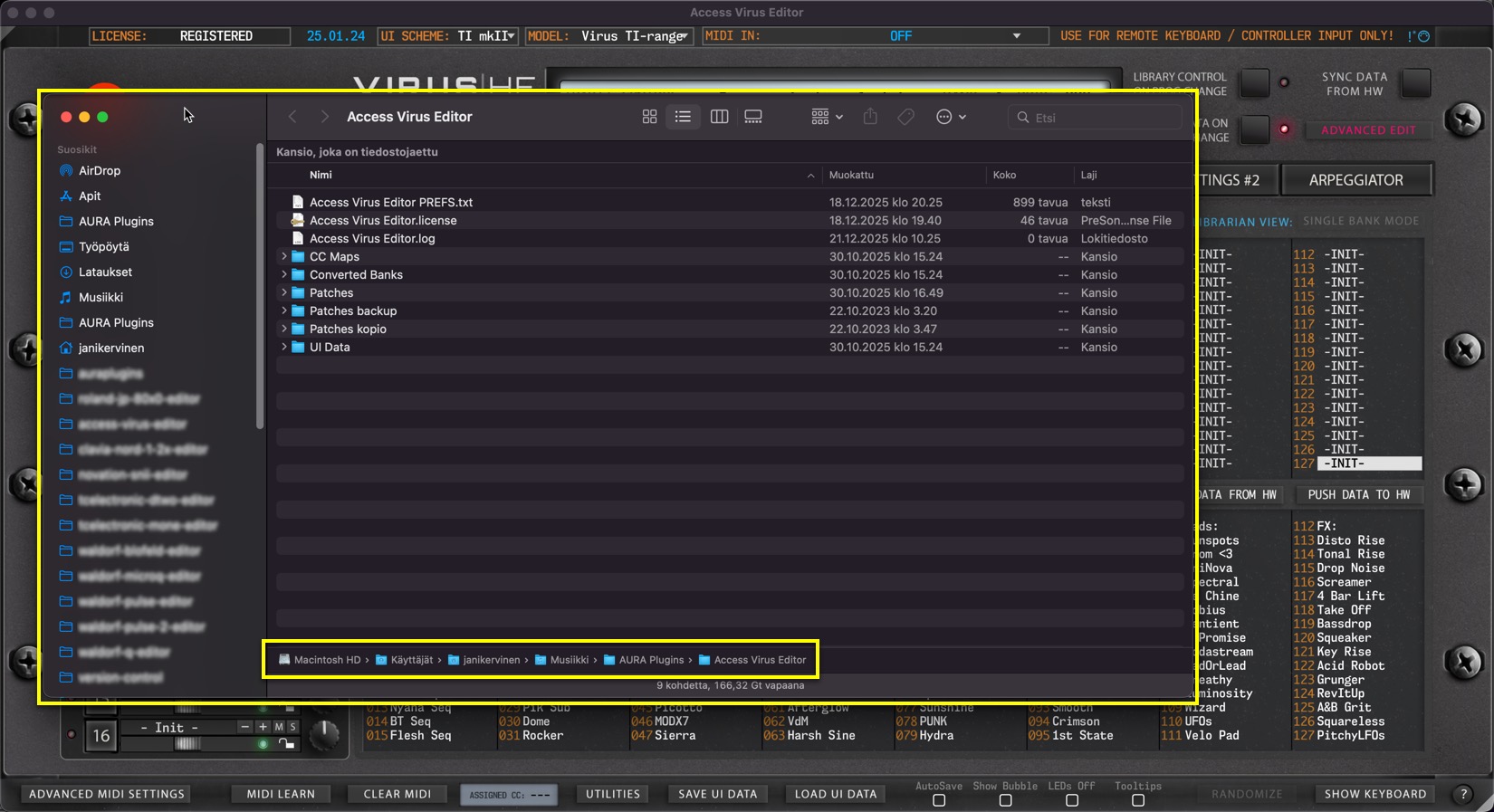Switch Finder to icon grid view
1494x812 pixels.
tap(649, 117)
